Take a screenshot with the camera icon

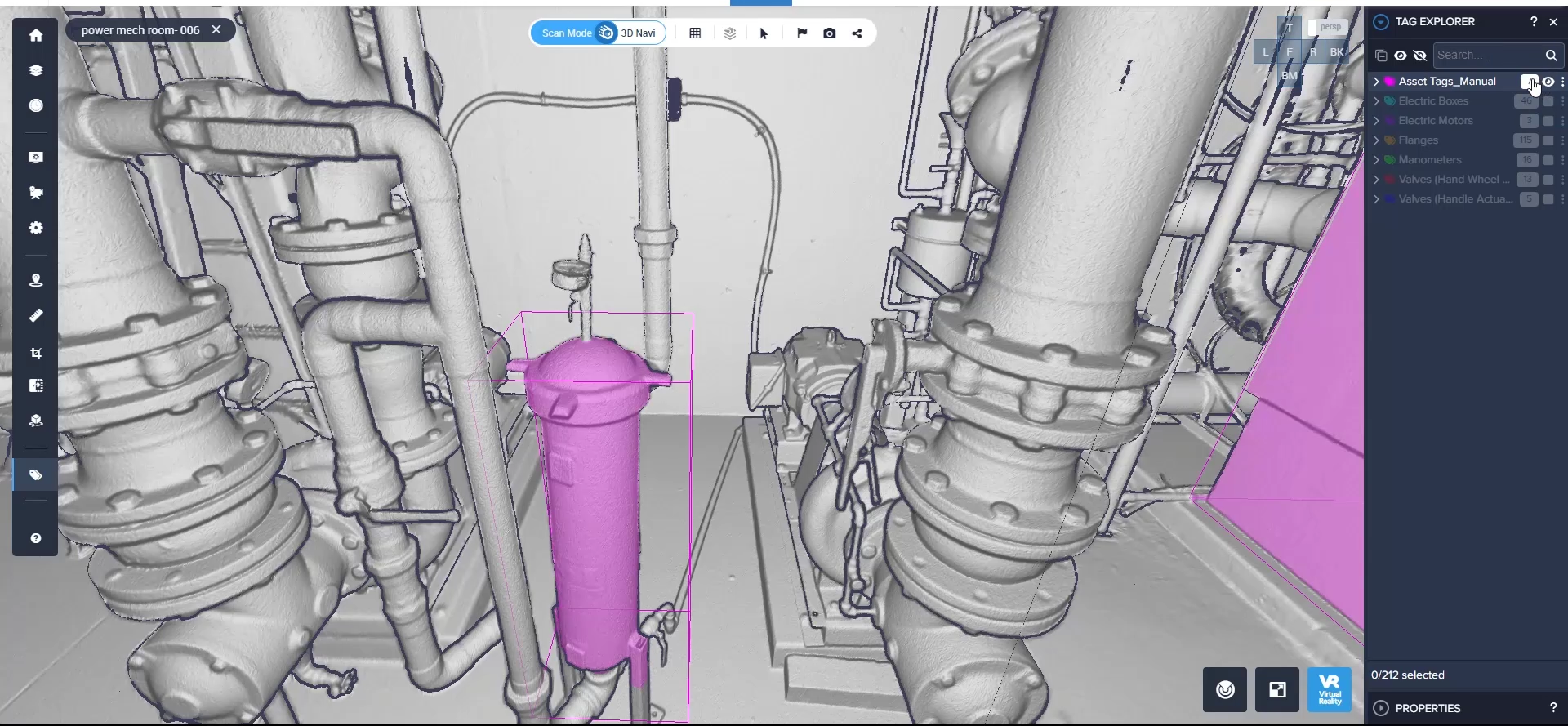(x=830, y=33)
